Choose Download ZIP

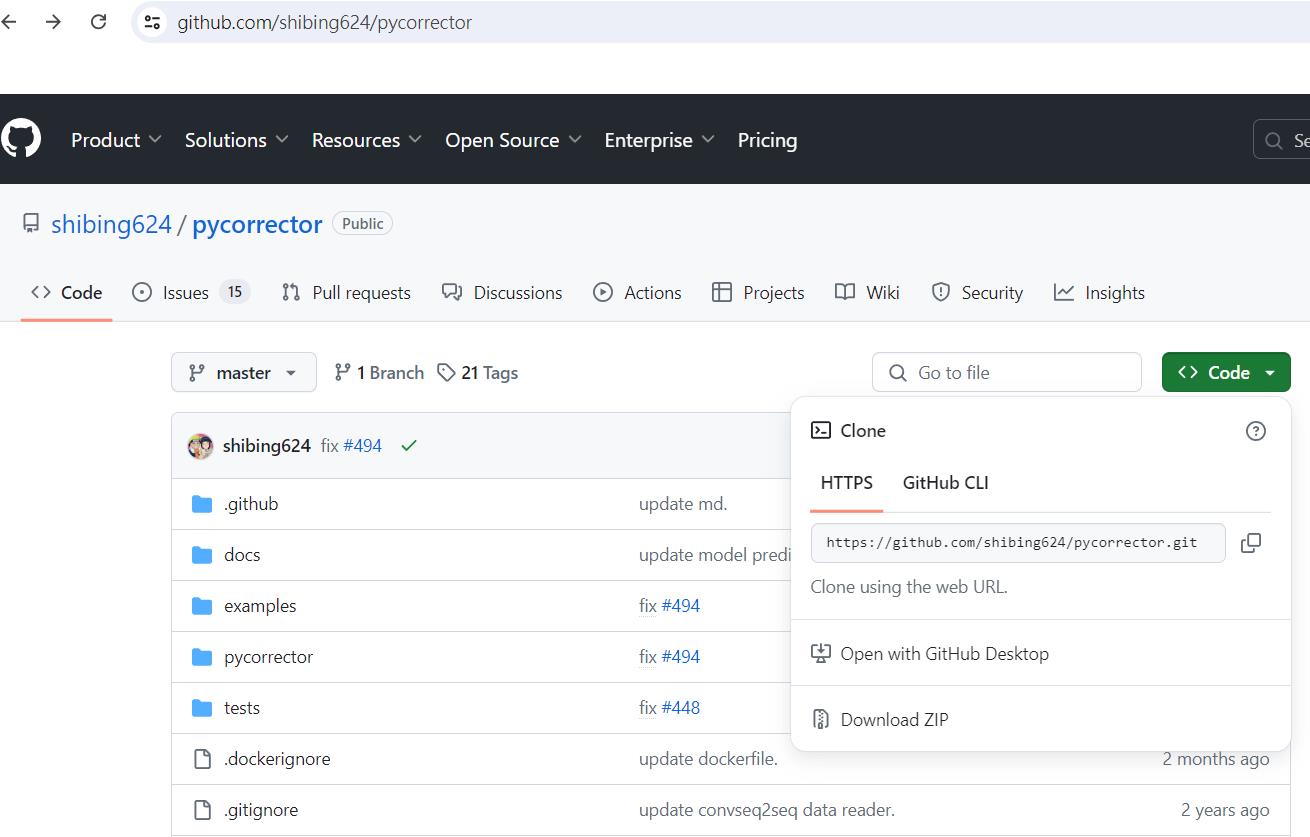click(x=880, y=719)
